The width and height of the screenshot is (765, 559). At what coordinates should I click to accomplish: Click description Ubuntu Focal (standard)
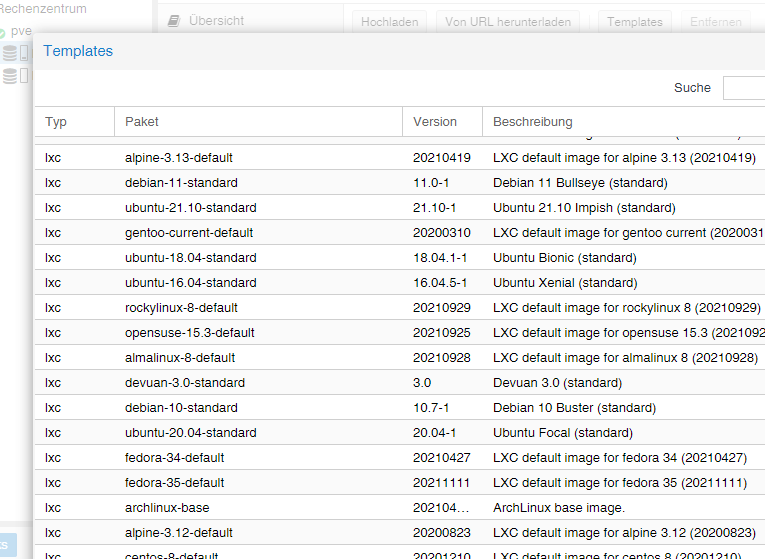click(x=563, y=433)
